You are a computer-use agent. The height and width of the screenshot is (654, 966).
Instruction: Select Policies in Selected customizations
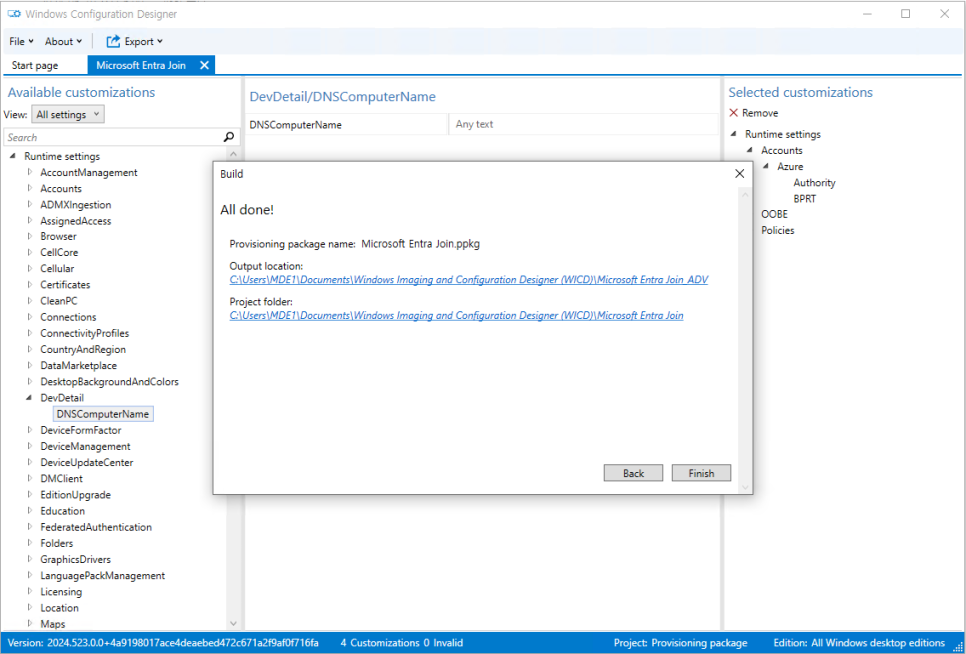pos(777,230)
